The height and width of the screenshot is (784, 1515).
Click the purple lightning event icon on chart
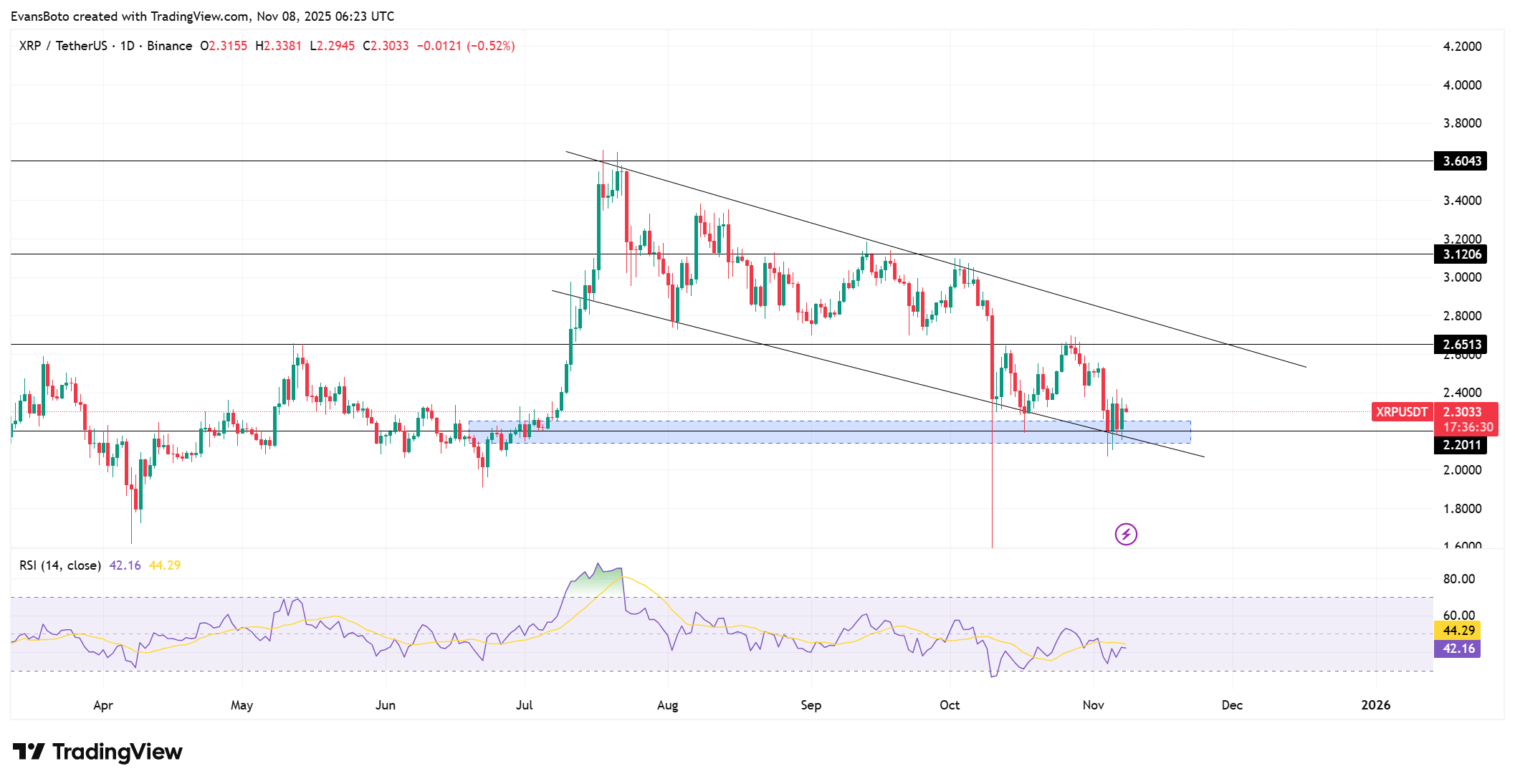[x=1125, y=535]
